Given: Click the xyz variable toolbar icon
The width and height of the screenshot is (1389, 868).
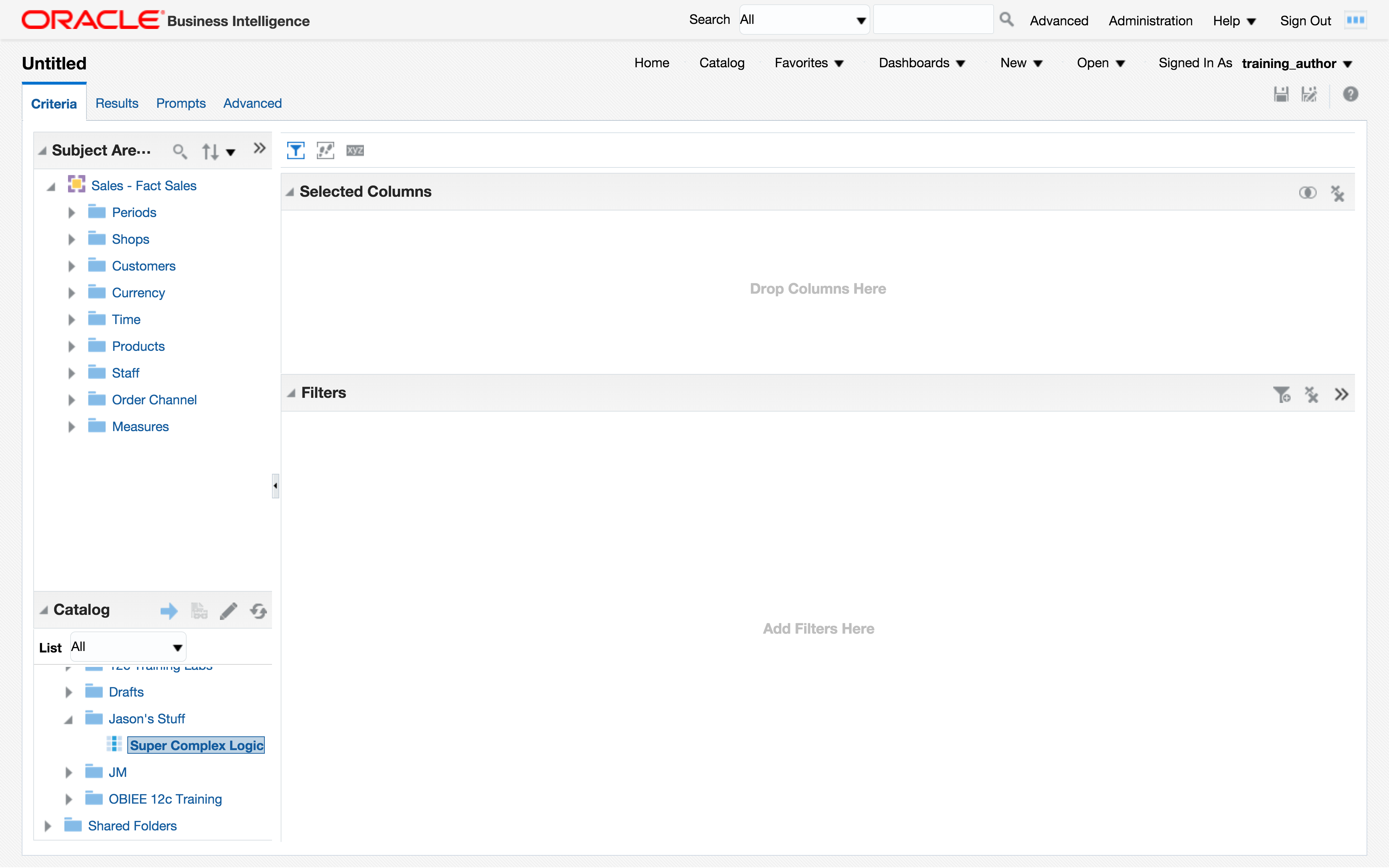Looking at the screenshot, I should pos(355,150).
